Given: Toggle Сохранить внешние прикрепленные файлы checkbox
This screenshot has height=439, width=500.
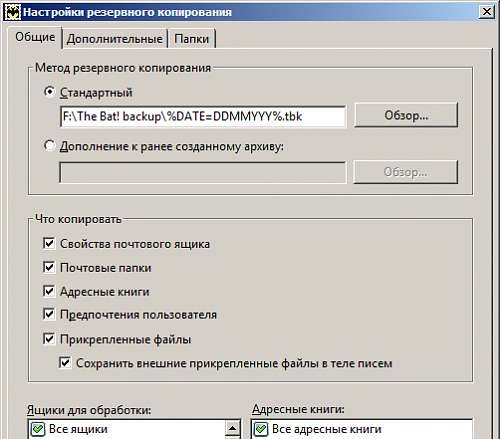Looking at the screenshot, I should point(65,363).
